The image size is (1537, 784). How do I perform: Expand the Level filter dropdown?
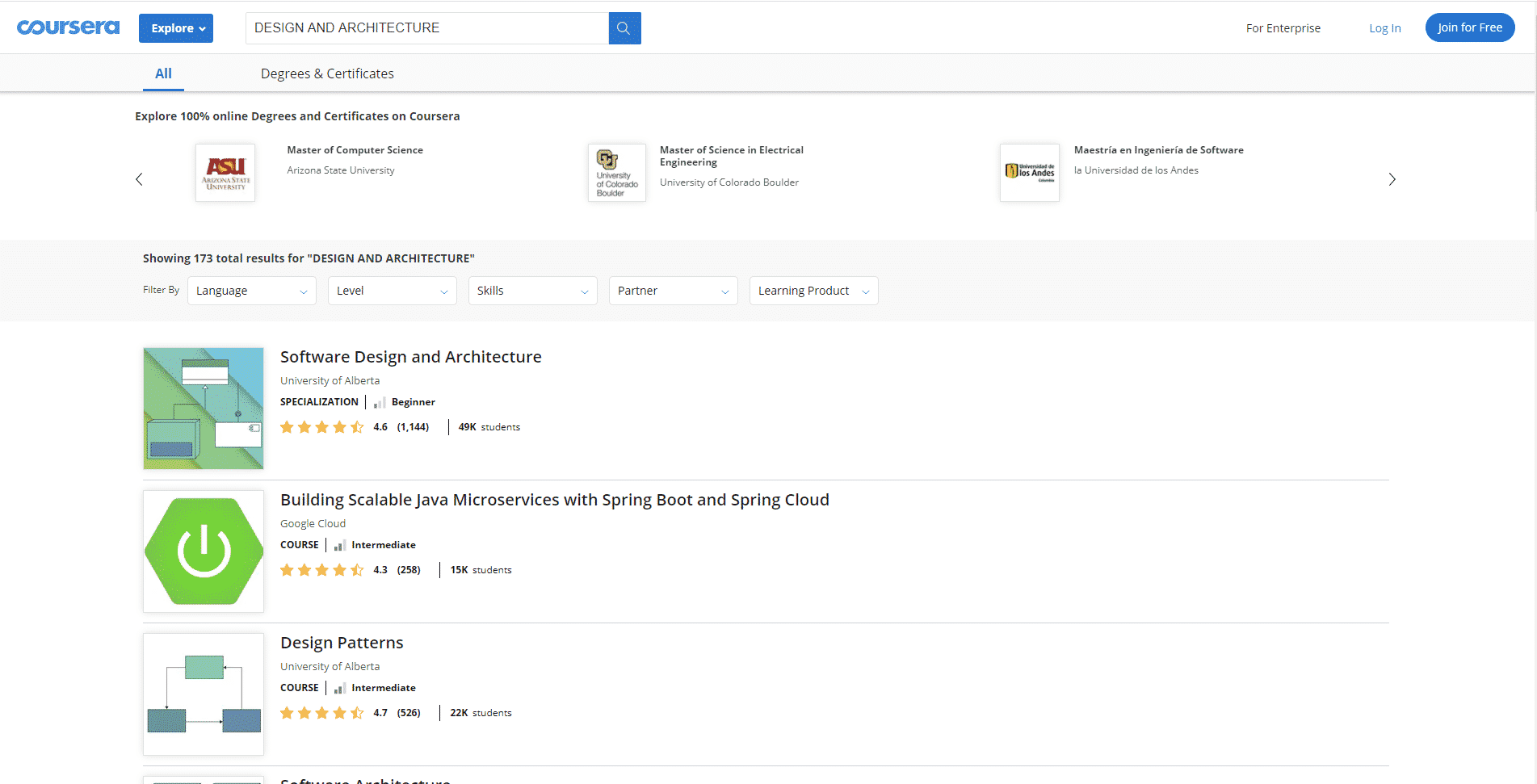(393, 291)
